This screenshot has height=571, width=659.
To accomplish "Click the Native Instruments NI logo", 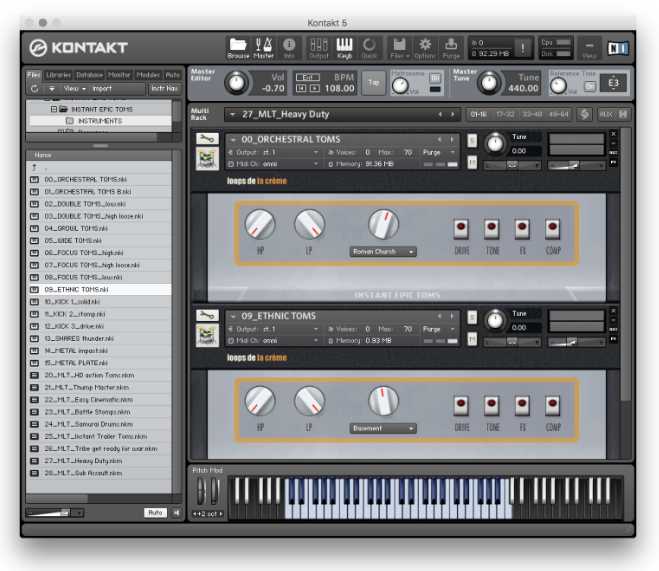I will 618,48.
